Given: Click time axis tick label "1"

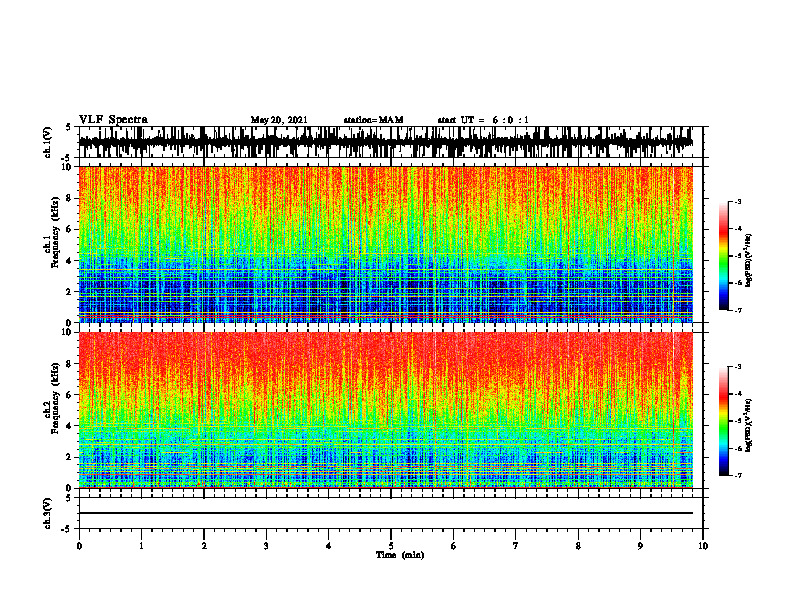Looking at the screenshot, I should click(x=141, y=546).
